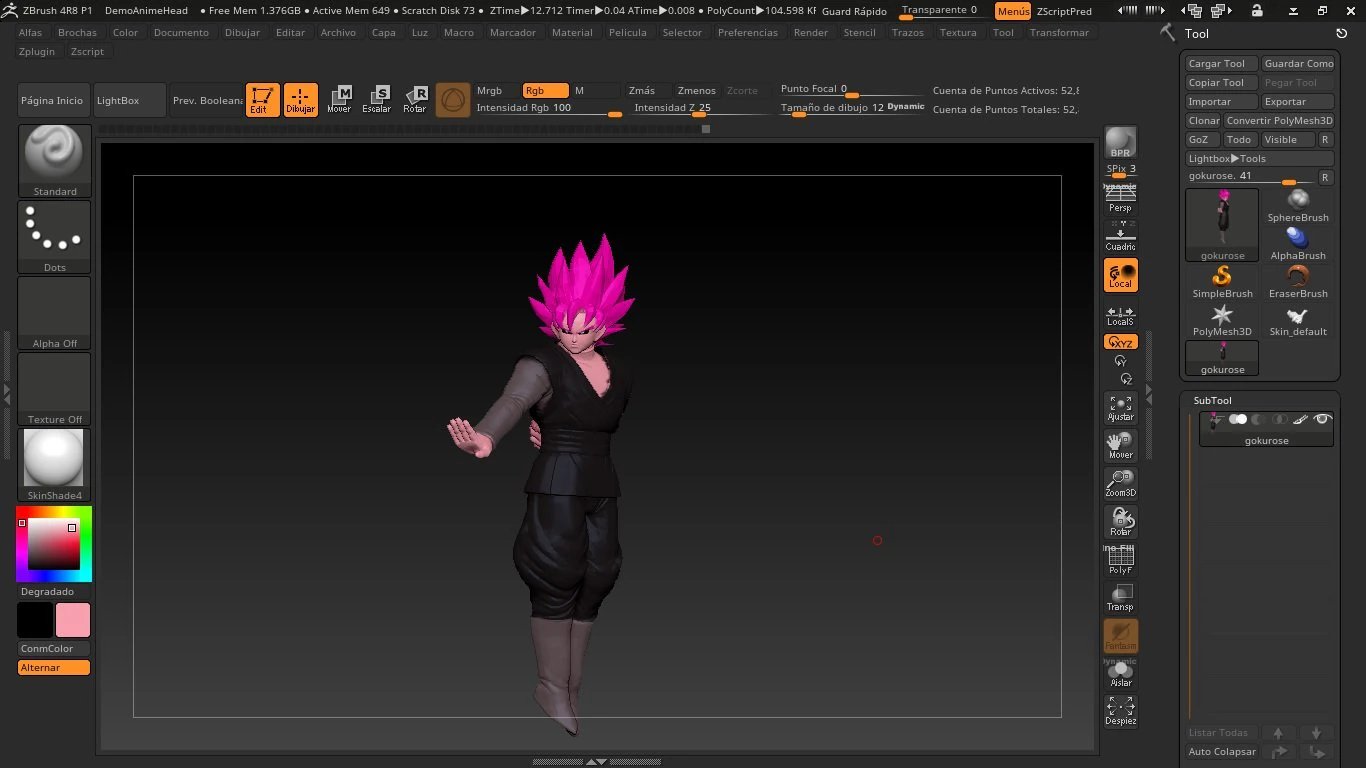Select the Mover transform tool in top shelf
1366x768 pixels.
coord(339,100)
